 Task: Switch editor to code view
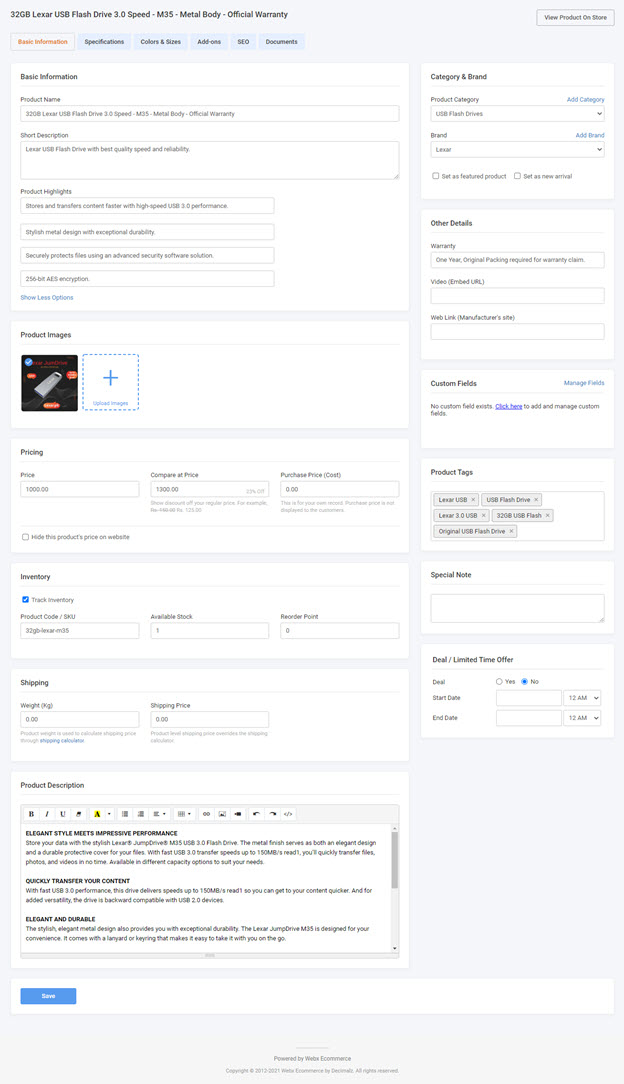coord(288,814)
